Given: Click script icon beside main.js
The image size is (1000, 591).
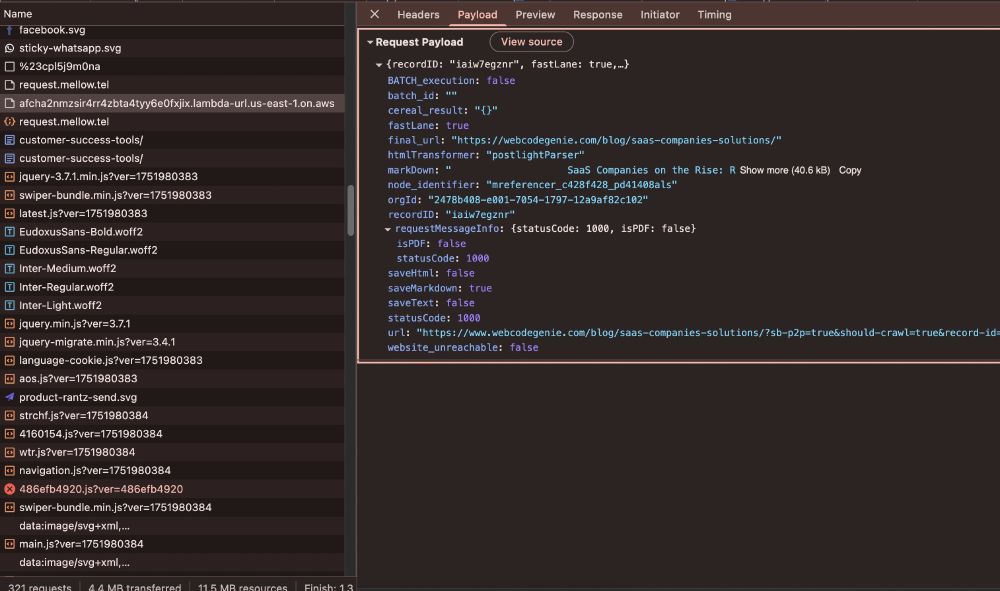Looking at the screenshot, I should click(x=10, y=544).
